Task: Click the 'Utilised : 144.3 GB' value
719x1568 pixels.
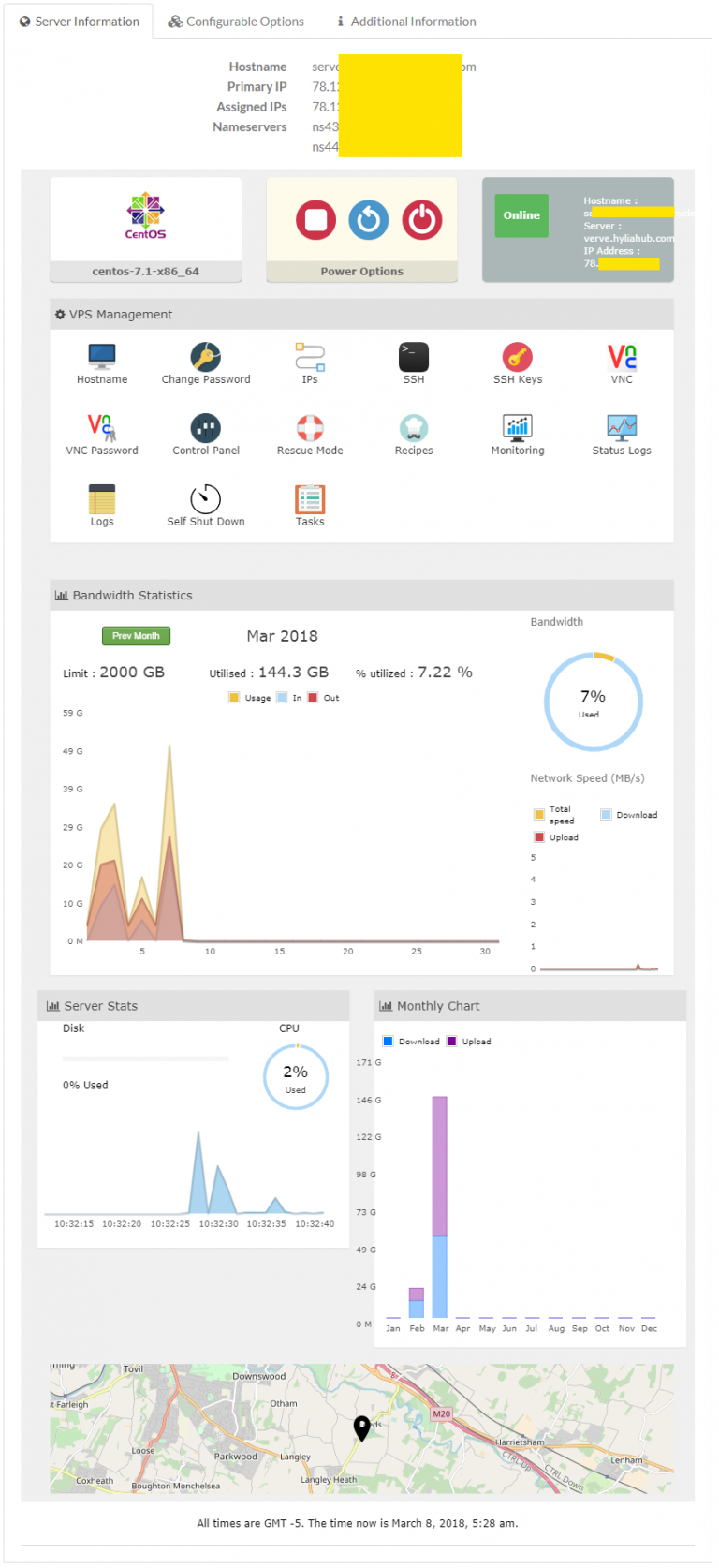Action: pos(270,673)
